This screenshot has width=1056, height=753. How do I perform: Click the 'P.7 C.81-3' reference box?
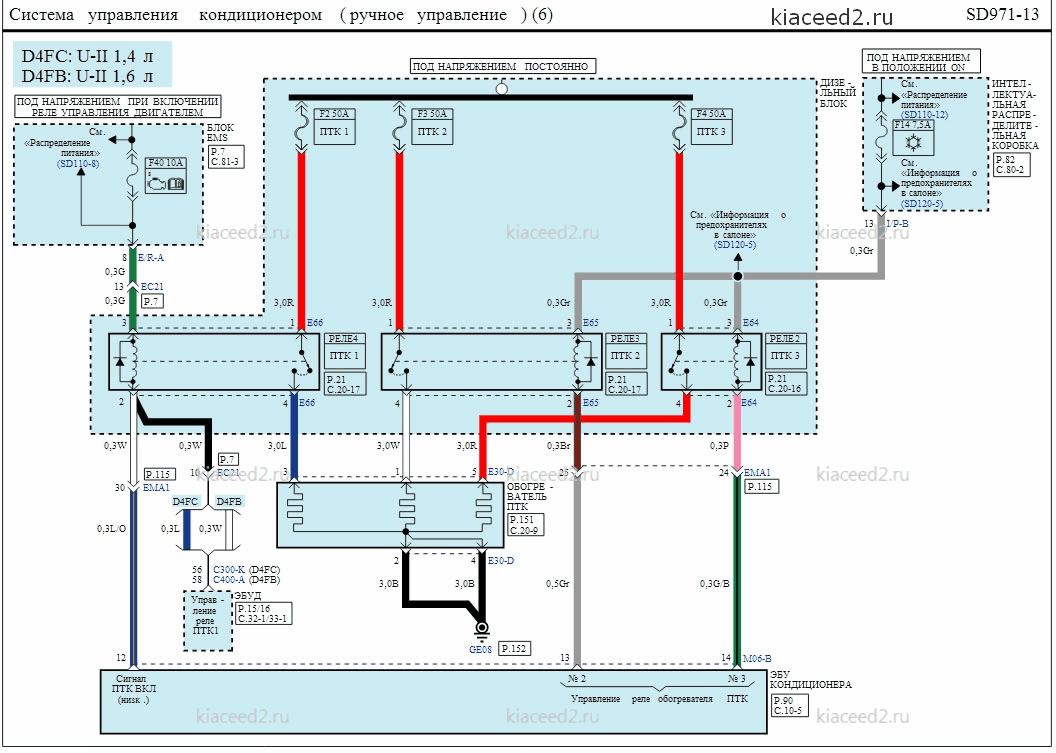click(x=225, y=156)
